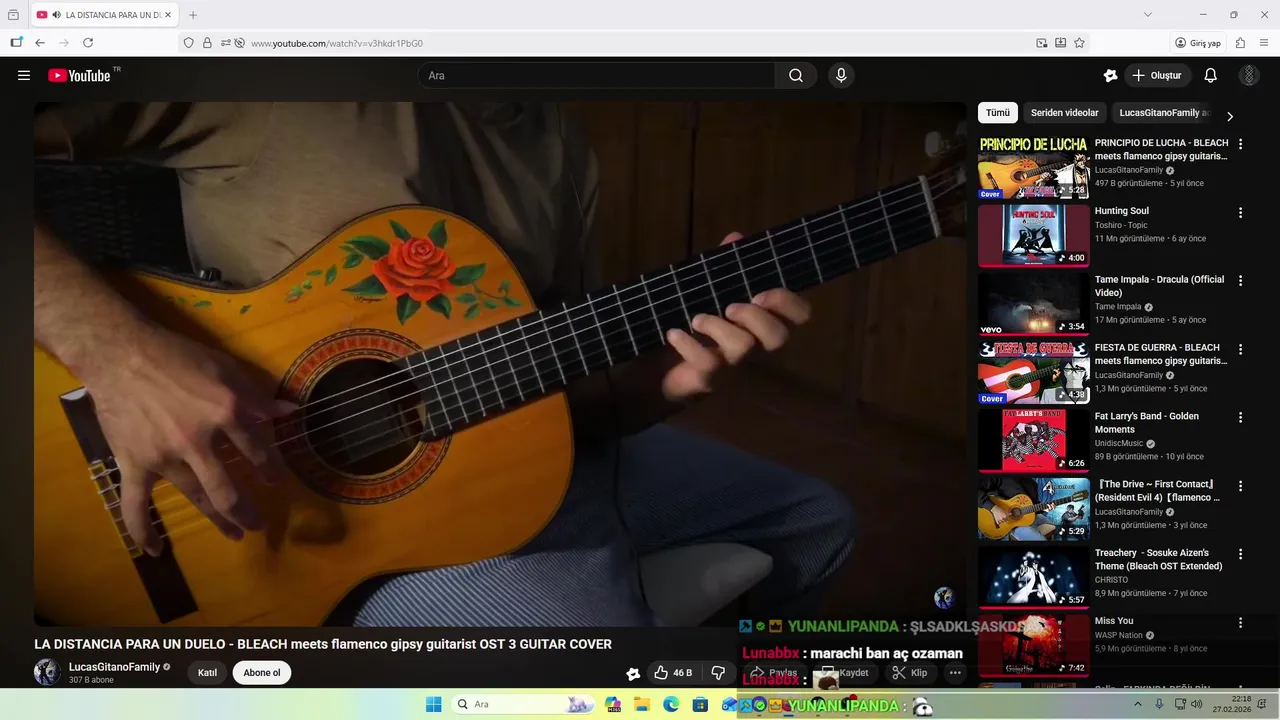Viewport: 1280px width, 720px height.
Task: Click the YouTube search magnifier button
Action: (x=796, y=75)
